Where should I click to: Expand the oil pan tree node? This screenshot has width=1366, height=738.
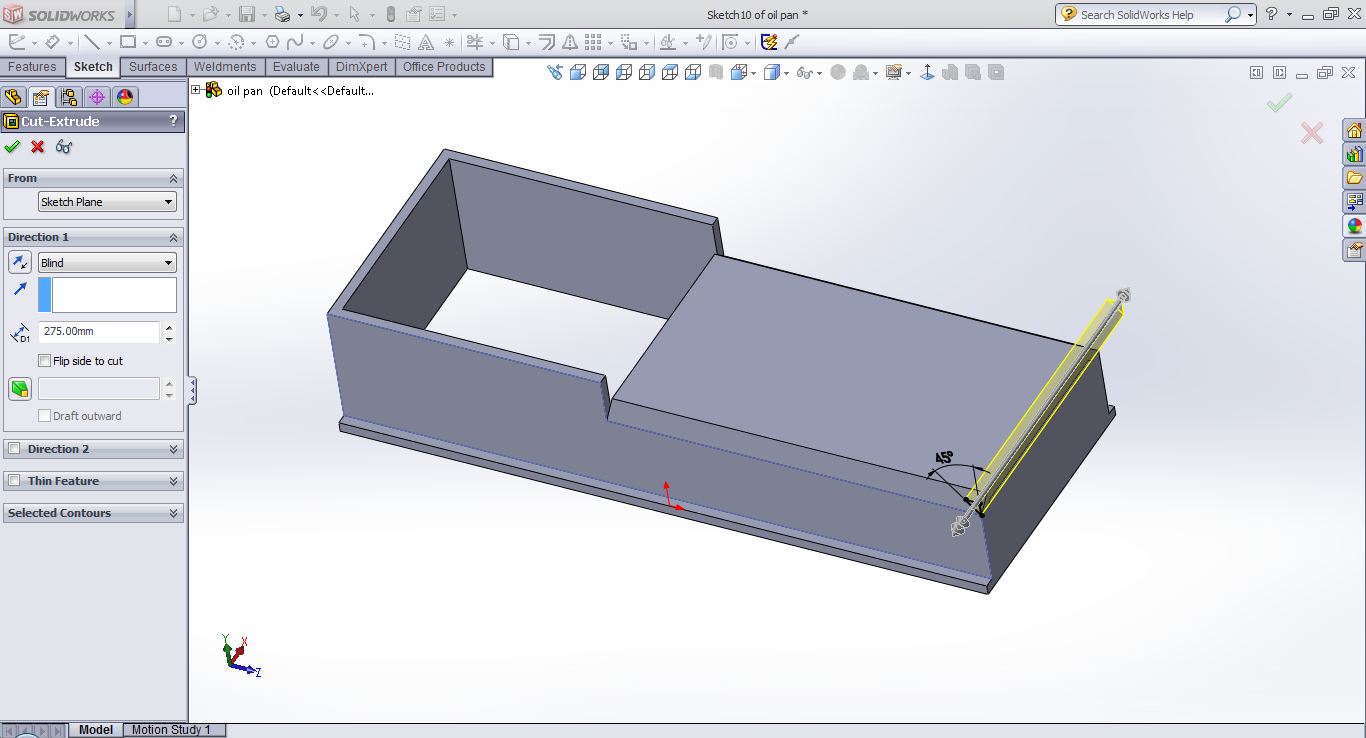[x=196, y=90]
